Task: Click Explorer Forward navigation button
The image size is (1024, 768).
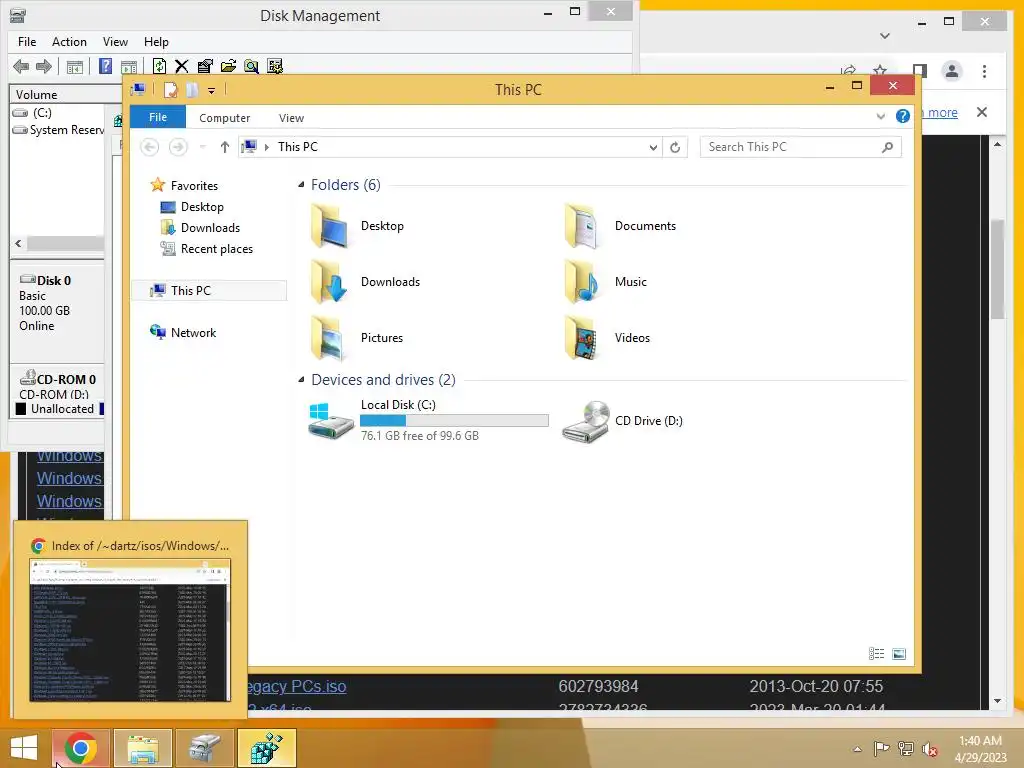Action: (178, 147)
